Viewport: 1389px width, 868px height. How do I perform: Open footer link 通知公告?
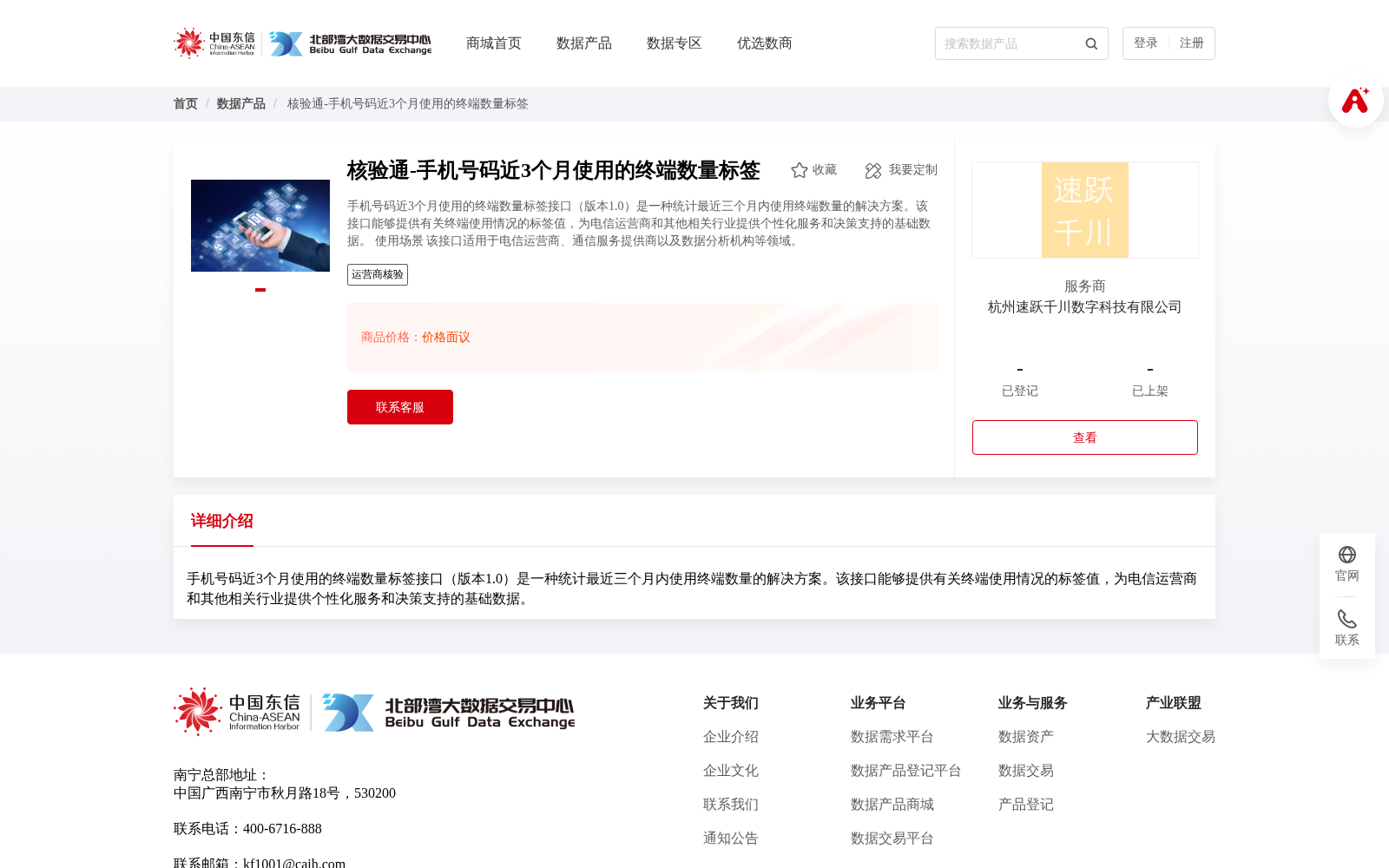731,838
